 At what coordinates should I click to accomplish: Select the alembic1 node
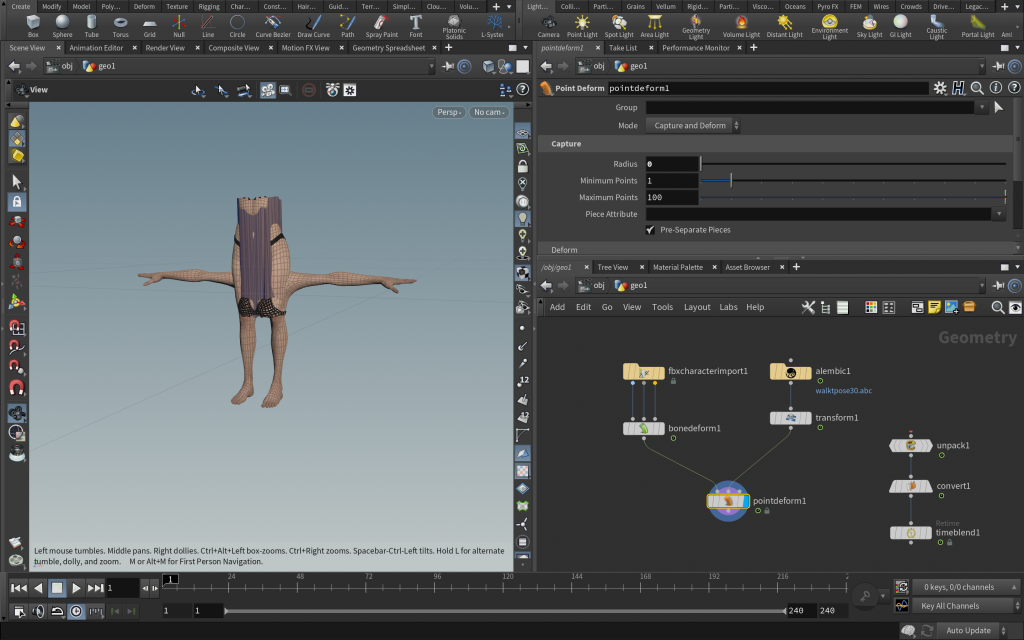(x=790, y=372)
